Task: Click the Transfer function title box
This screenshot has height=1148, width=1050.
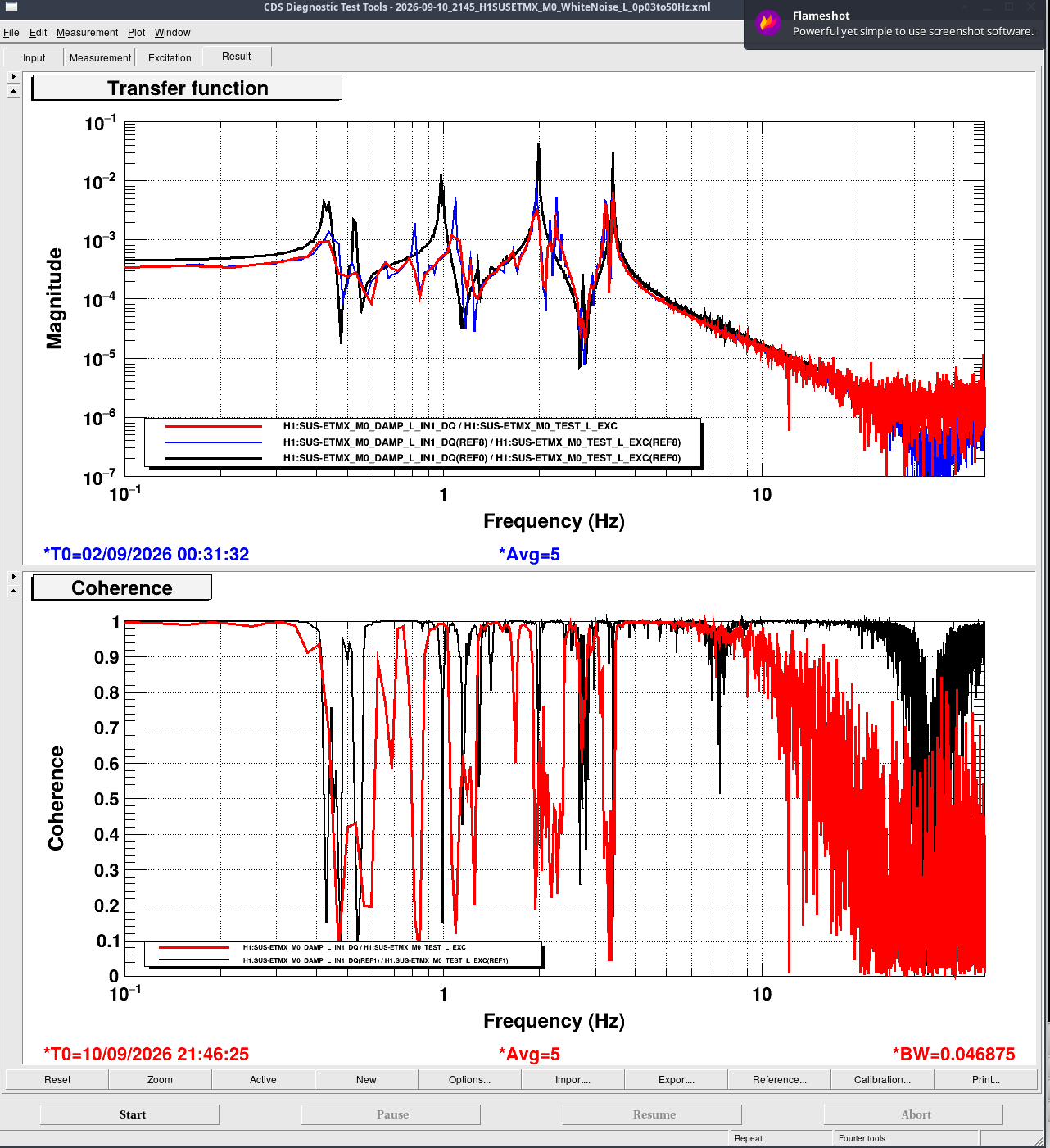Action: [x=187, y=88]
